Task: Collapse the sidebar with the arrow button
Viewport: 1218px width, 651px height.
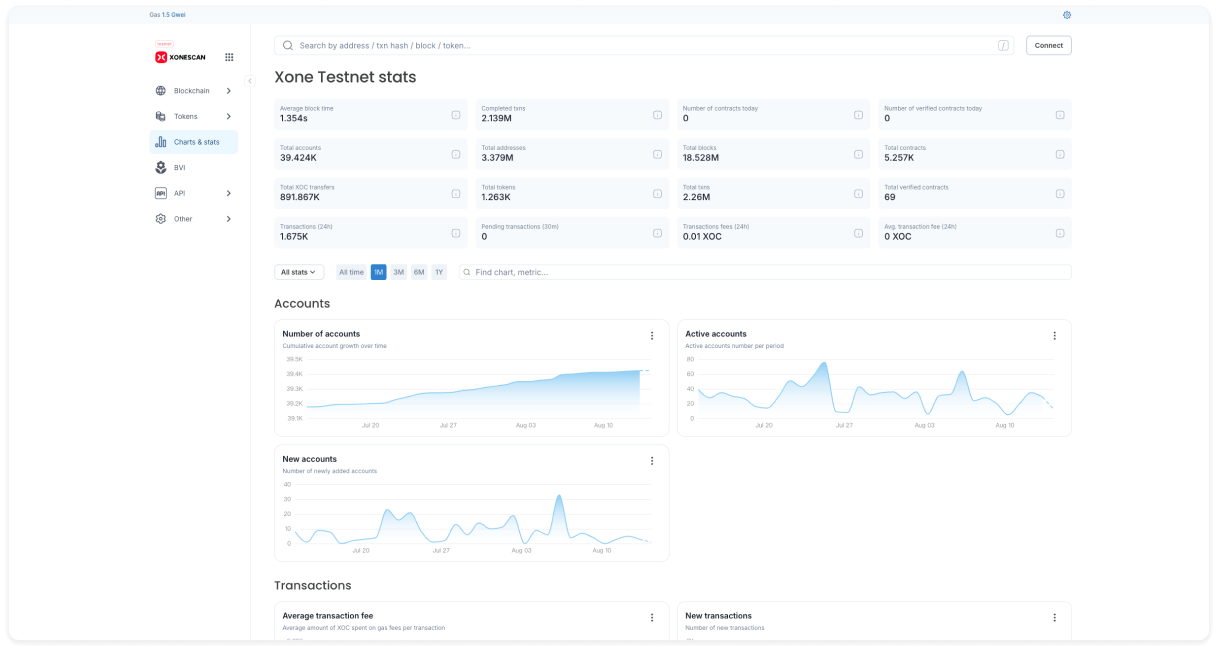Action: 250,81
